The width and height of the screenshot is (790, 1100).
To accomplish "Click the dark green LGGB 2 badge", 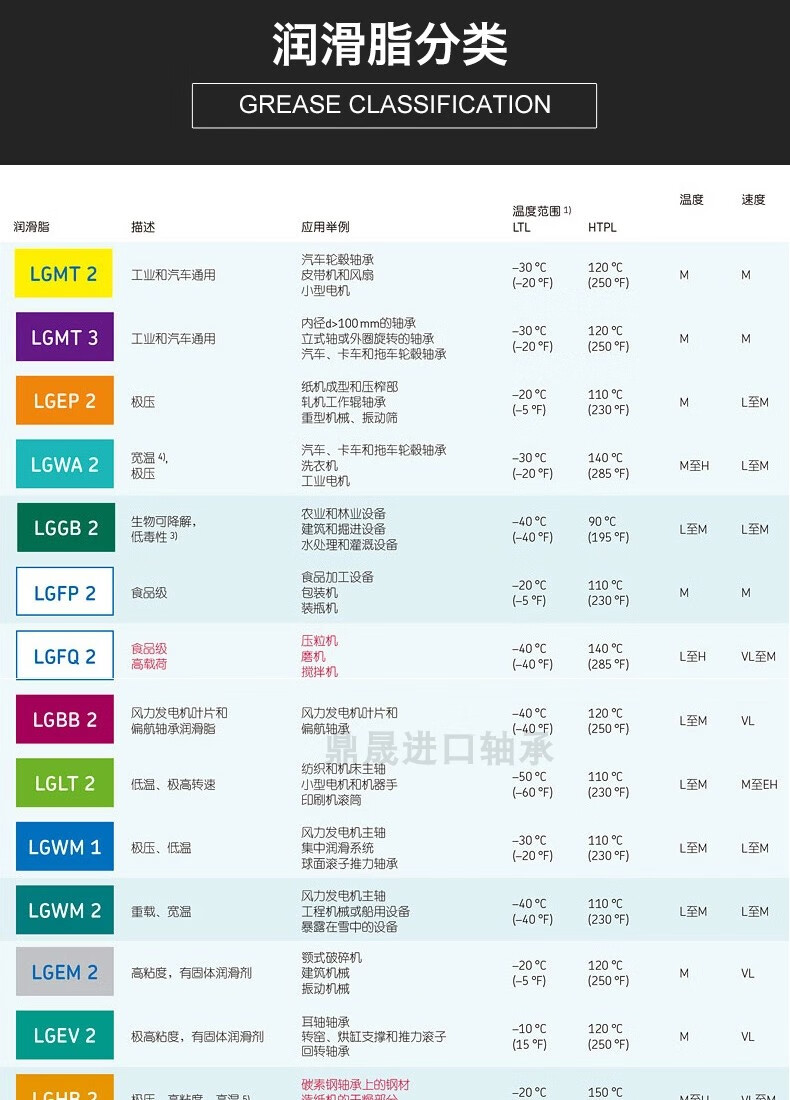I will pos(64,528).
